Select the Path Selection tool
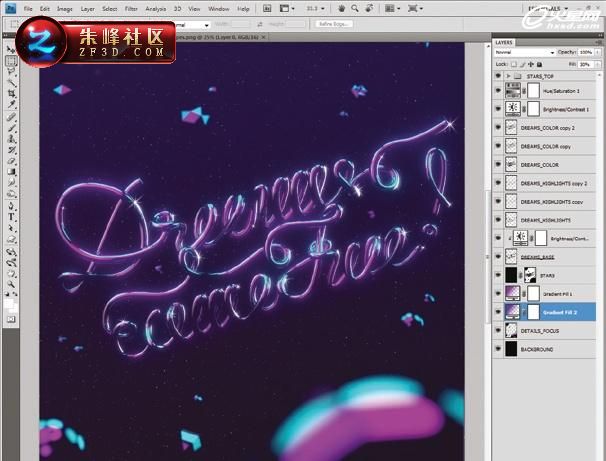The width and height of the screenshot is (606, 461). coord(11,228)
